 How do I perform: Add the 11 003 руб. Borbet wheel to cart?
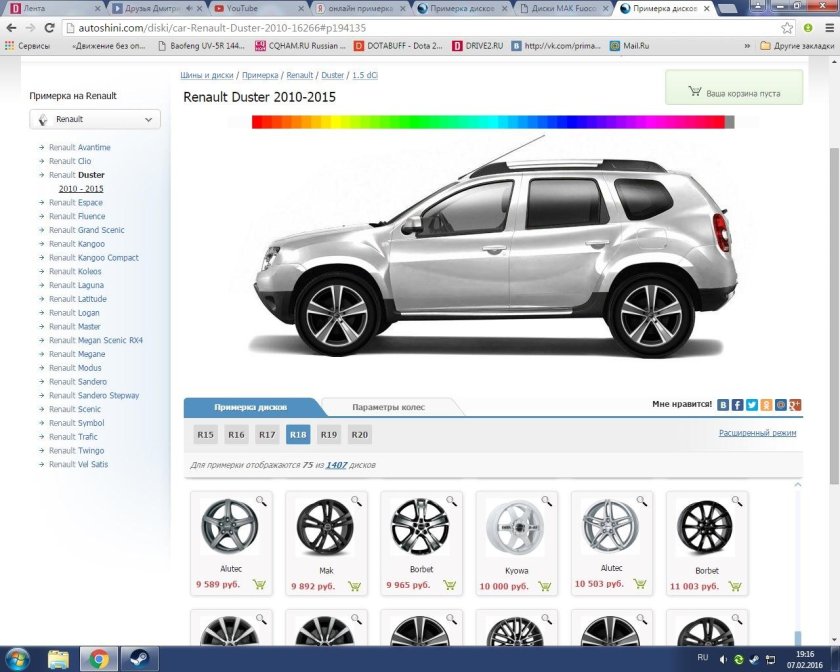[x=736, y=585]
